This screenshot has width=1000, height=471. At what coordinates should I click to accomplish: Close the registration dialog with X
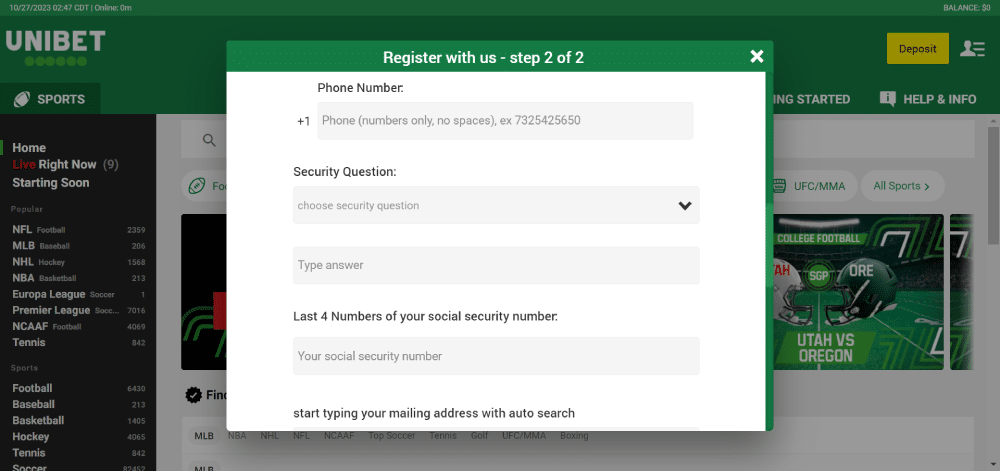point(757,57)
